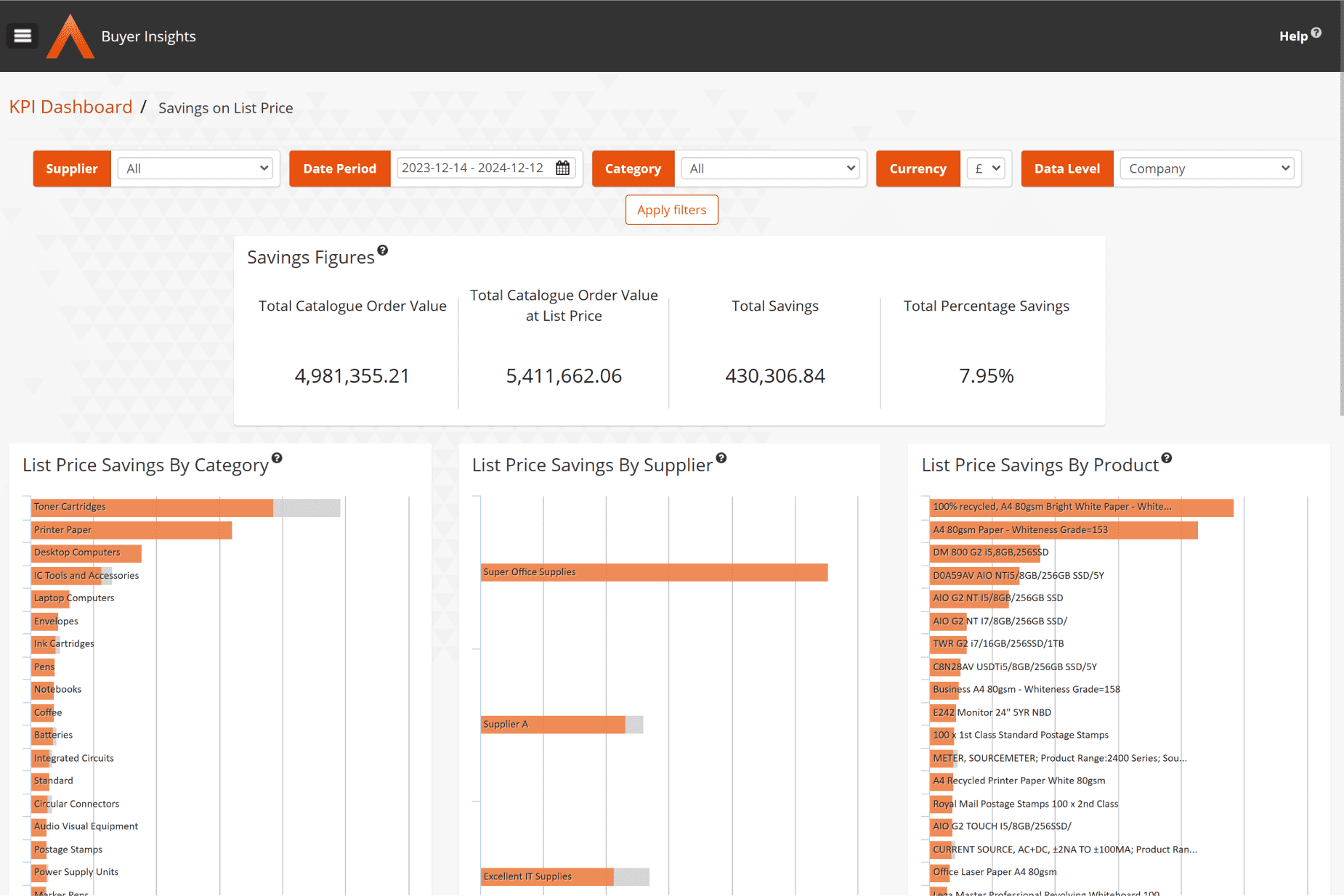Expand the Data Level Company dropdown
Viewport: 1344px width, 896px height.
pyautogui.click(x=1206, y=168)
